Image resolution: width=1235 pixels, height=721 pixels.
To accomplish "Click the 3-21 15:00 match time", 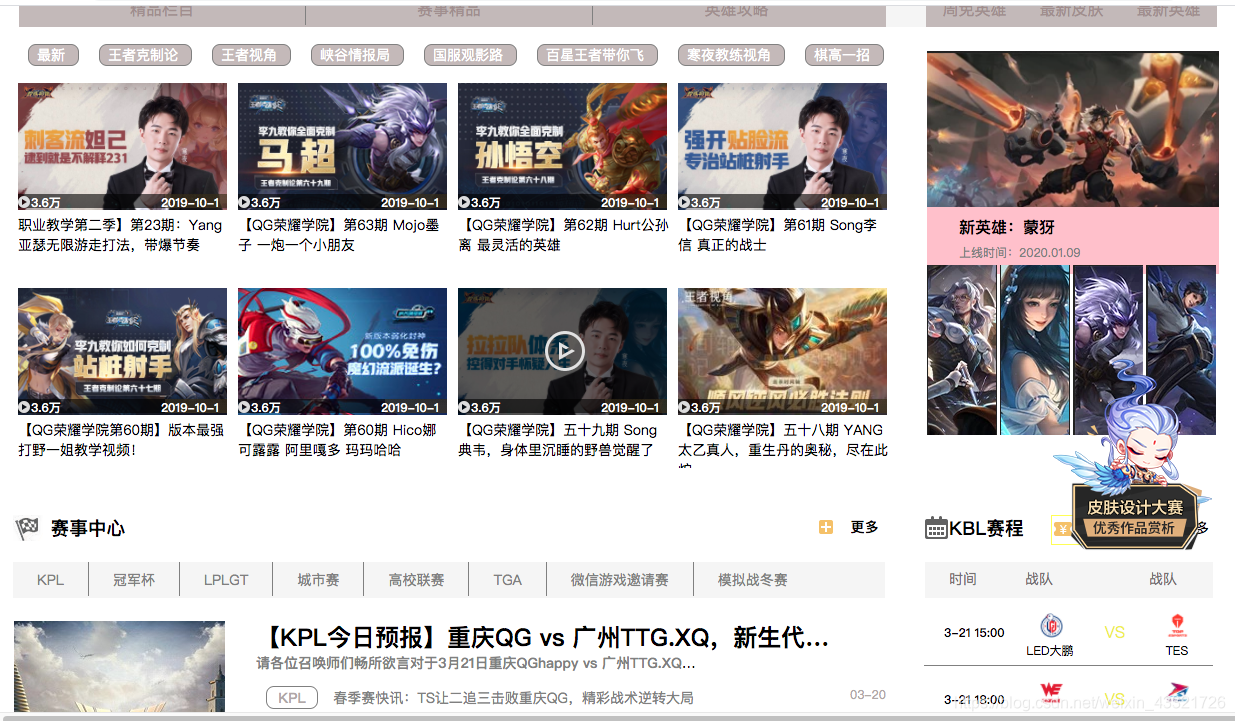I will tap(974, 632).
